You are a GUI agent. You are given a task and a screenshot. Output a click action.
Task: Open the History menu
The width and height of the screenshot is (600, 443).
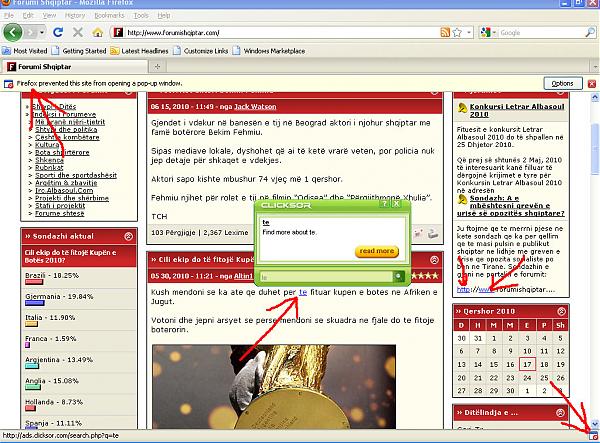point(75,15)
